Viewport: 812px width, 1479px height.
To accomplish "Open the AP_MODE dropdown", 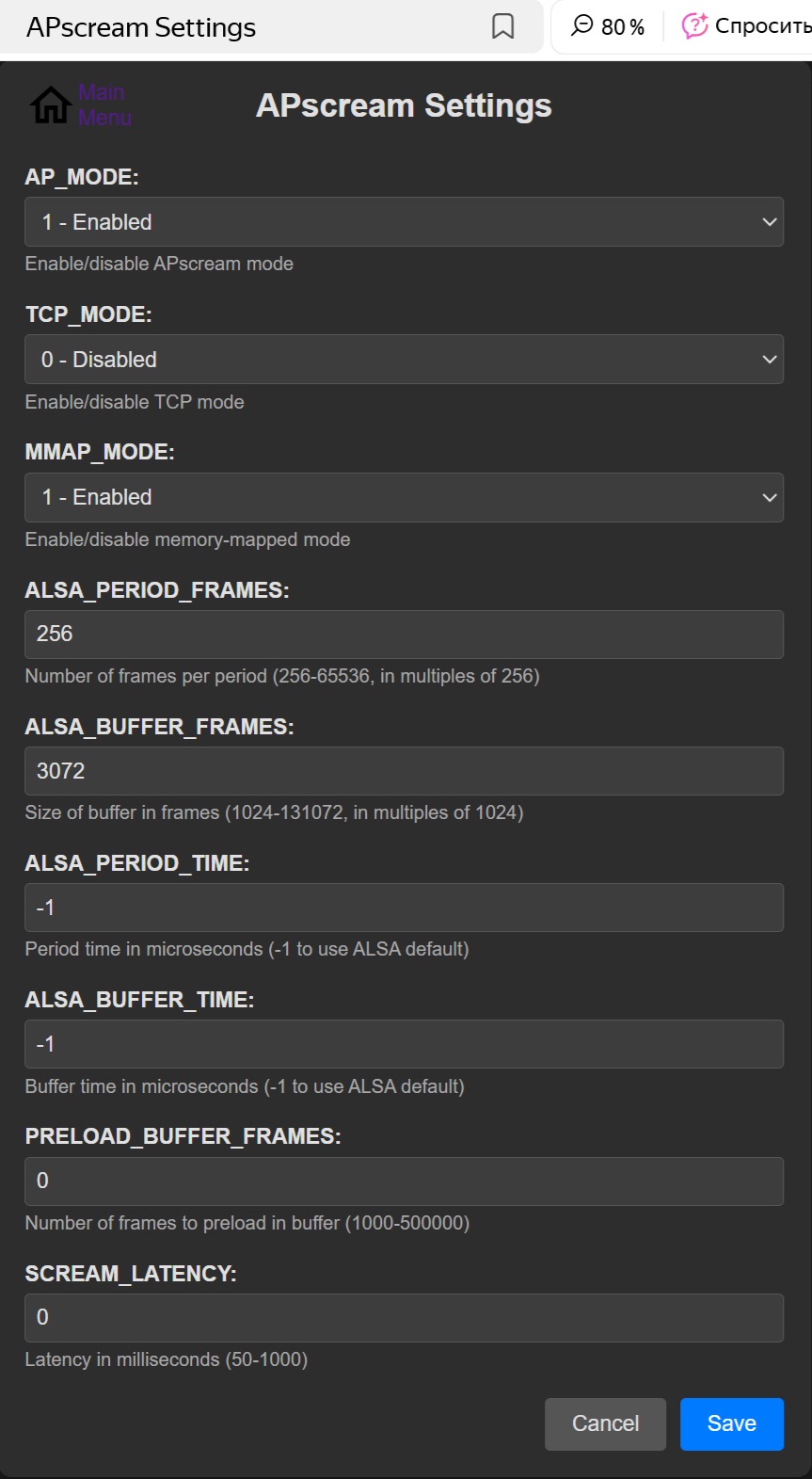I will coord(404,222).
